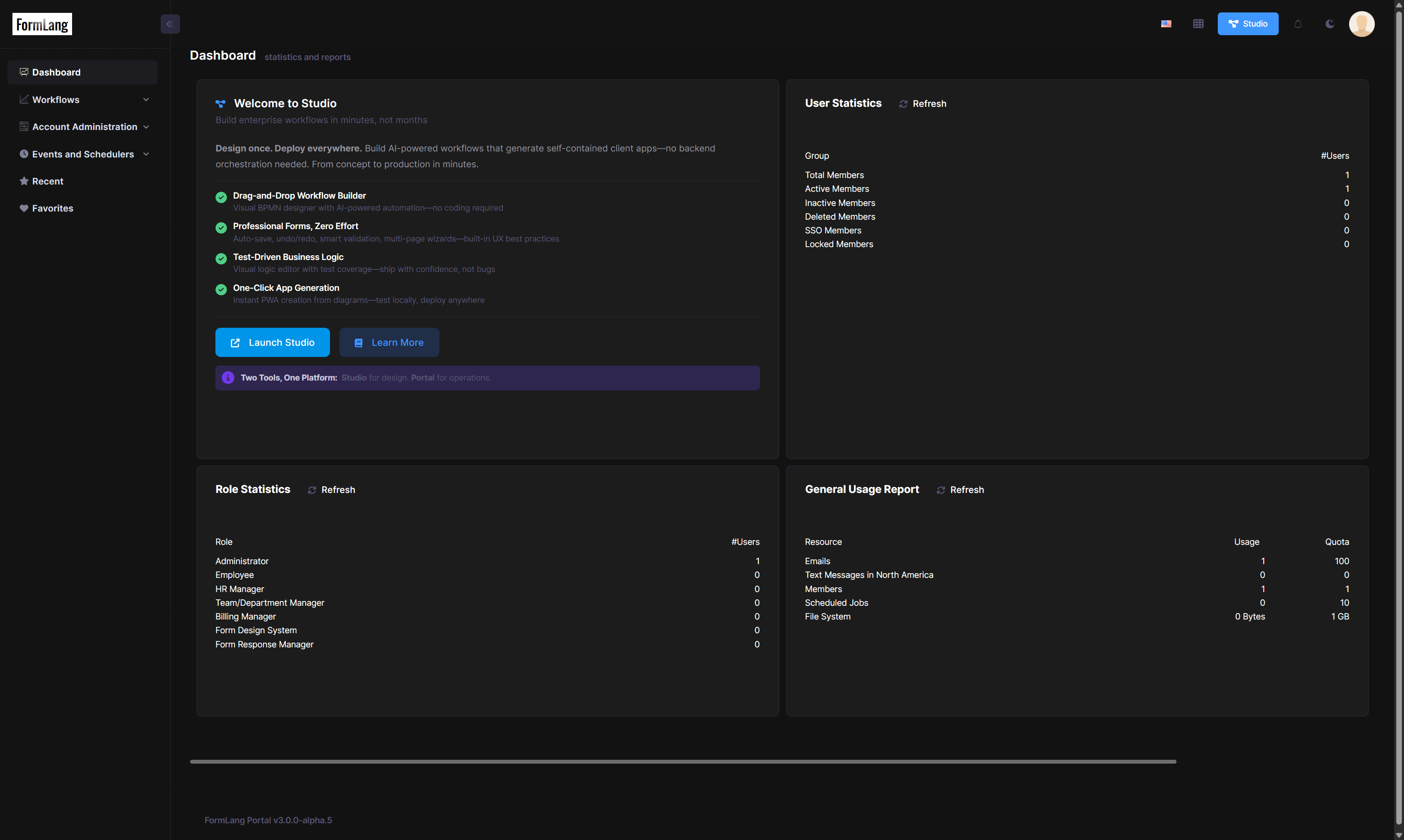The height and width of the screenshot is (840, 1404).
Task: Click the Workflows chart icon
Action: [x=24, y=99]
